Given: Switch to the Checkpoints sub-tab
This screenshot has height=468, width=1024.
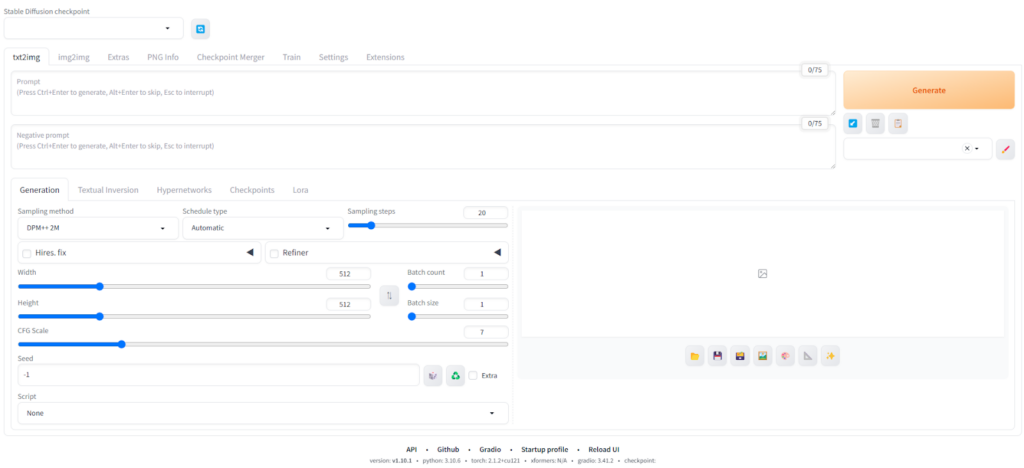Looking at the screenshot, I should coord(252,190).
